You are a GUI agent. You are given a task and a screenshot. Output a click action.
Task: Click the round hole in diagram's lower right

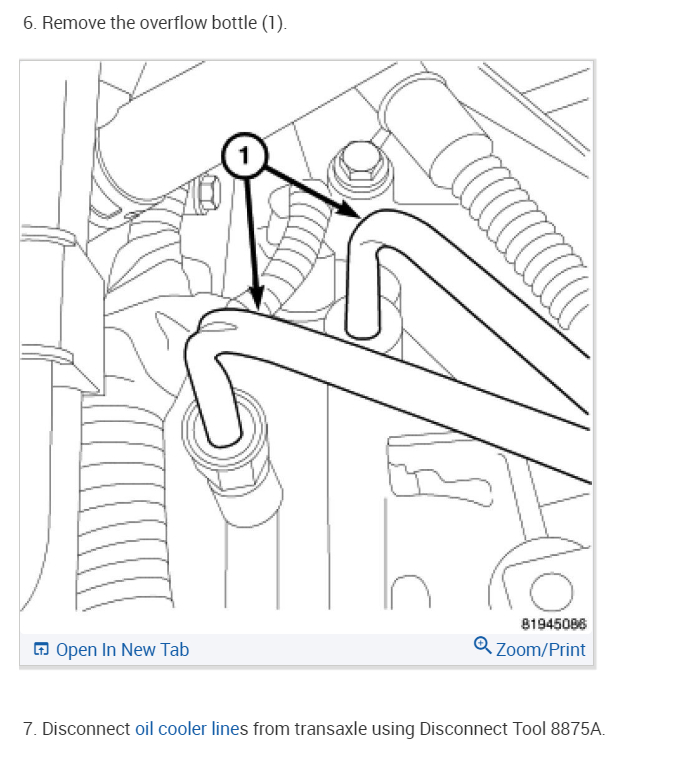pos(551,591)
